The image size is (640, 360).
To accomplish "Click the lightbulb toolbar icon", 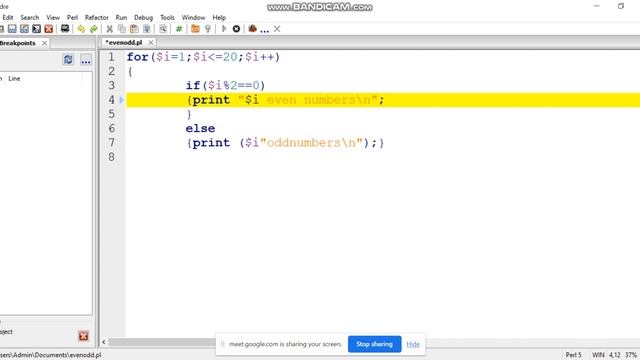I will click(208, 29).
